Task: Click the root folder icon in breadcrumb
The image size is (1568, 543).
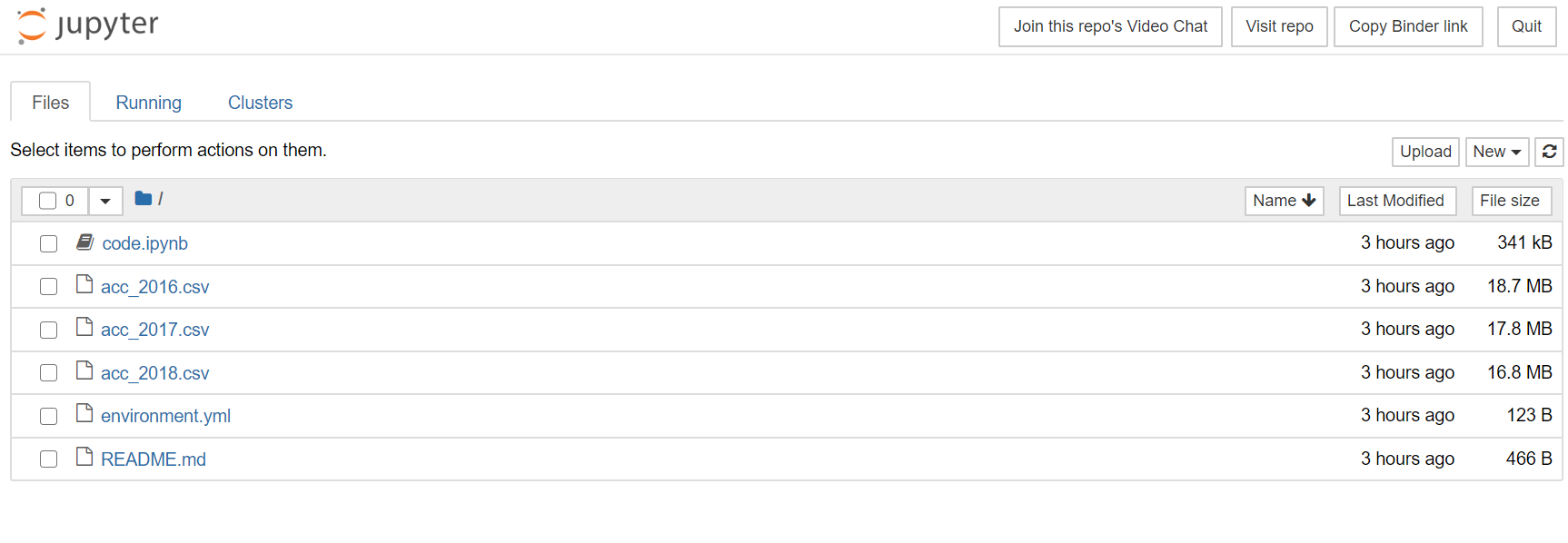Action: 143,198
